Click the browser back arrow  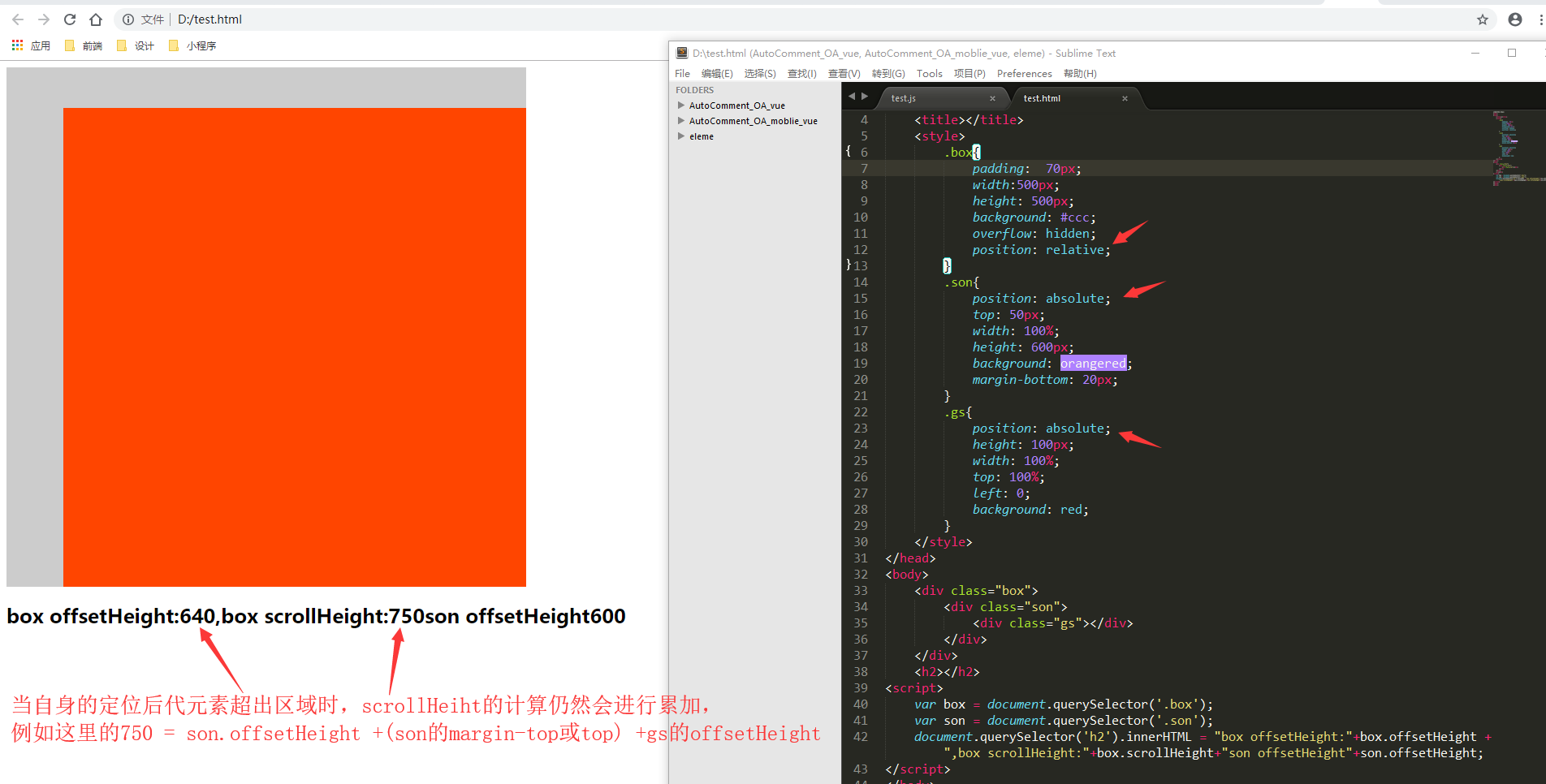click(x=18, y=19)
